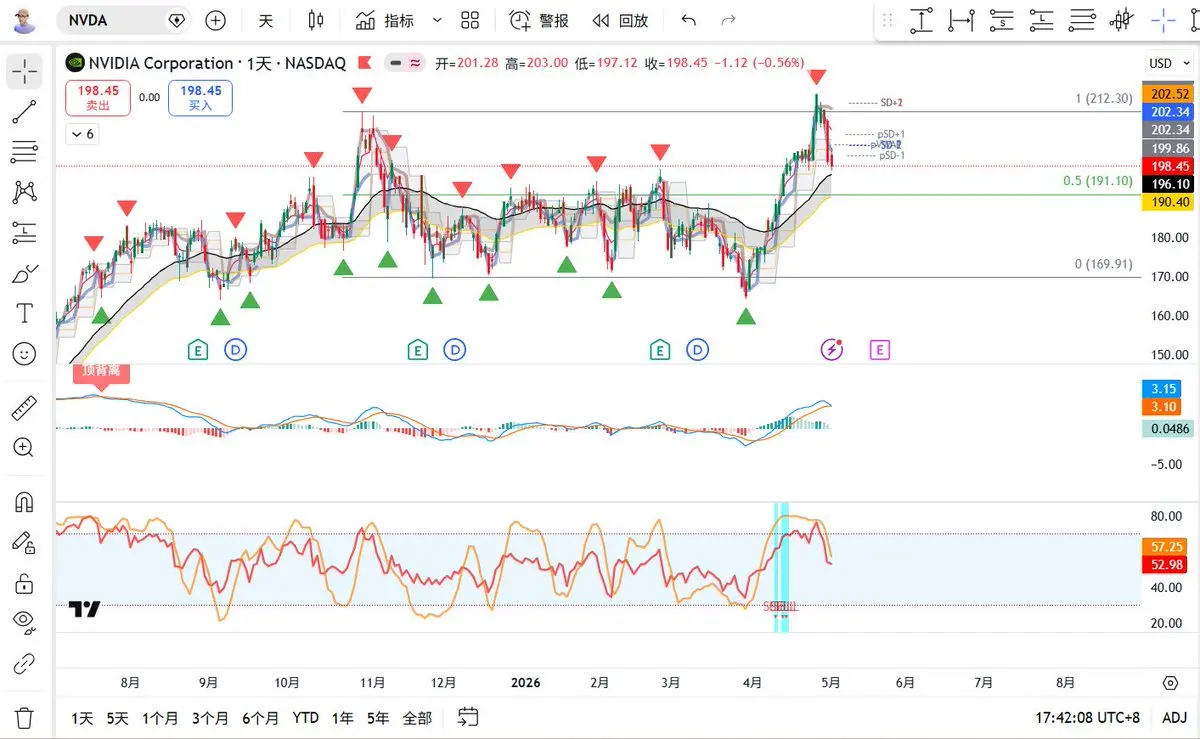The width and height of the screenshot is (1200, 739).
Task: Click the 198.45 买入 buy button
Action: pos(201,98)
